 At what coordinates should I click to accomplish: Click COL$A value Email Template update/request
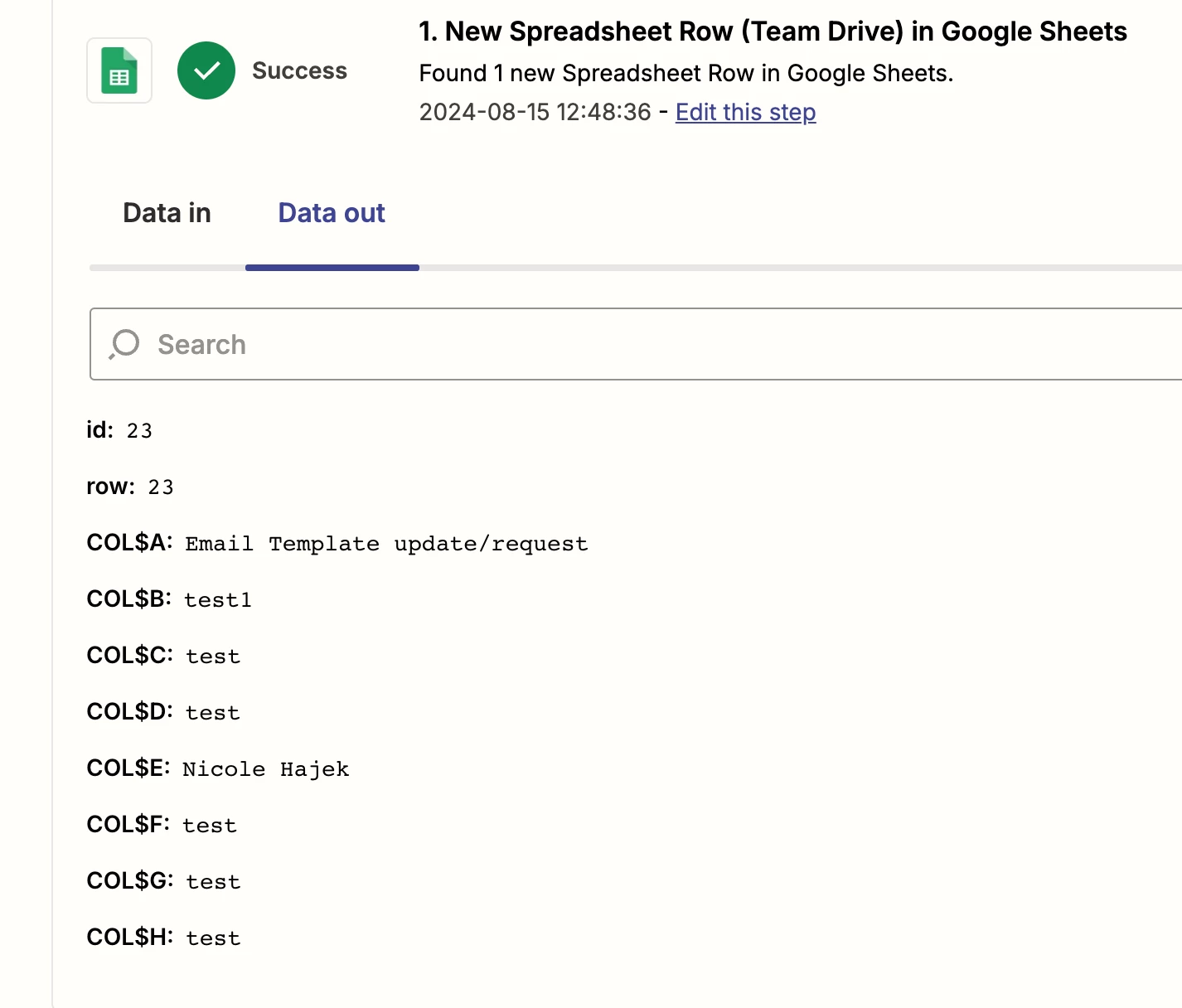click(x=386, y=544)
